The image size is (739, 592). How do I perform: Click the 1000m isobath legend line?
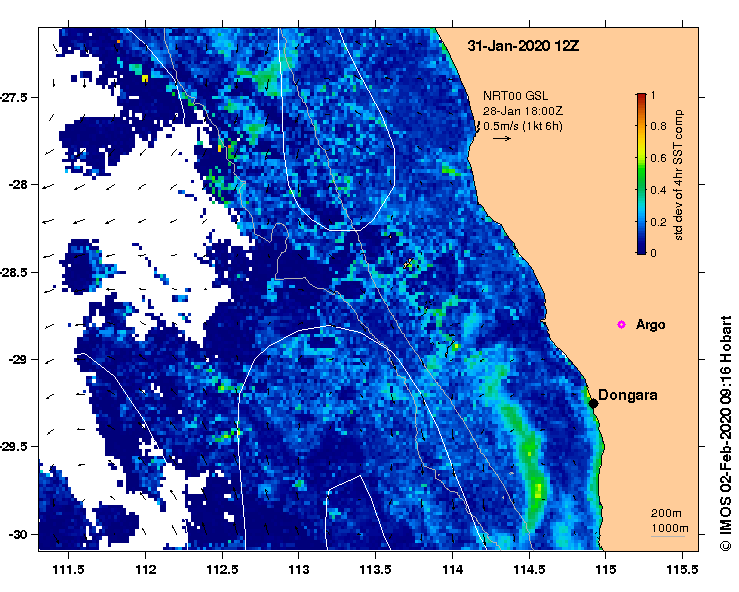(668, 536)
